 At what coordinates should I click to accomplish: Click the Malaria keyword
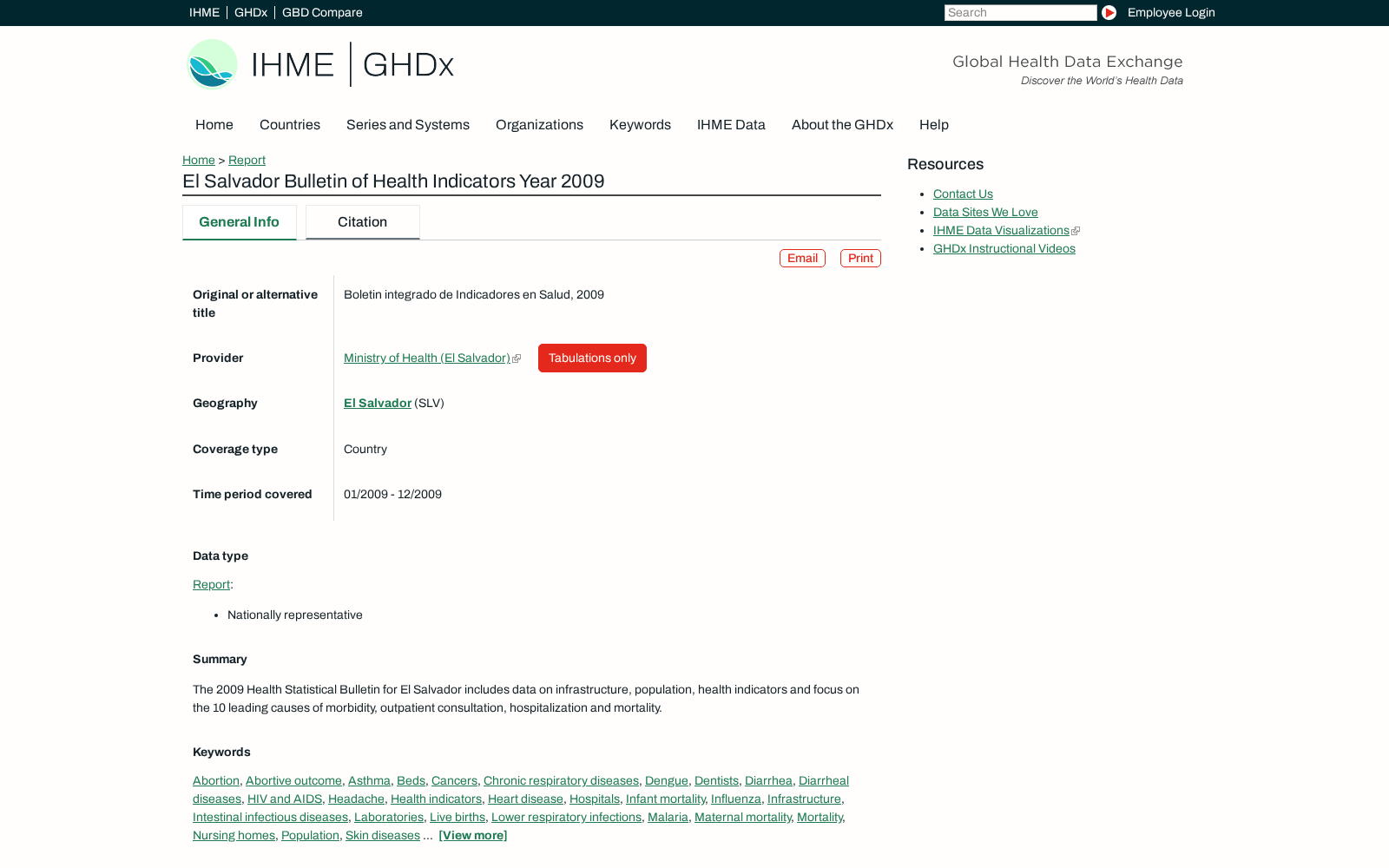tap(668, 818)
